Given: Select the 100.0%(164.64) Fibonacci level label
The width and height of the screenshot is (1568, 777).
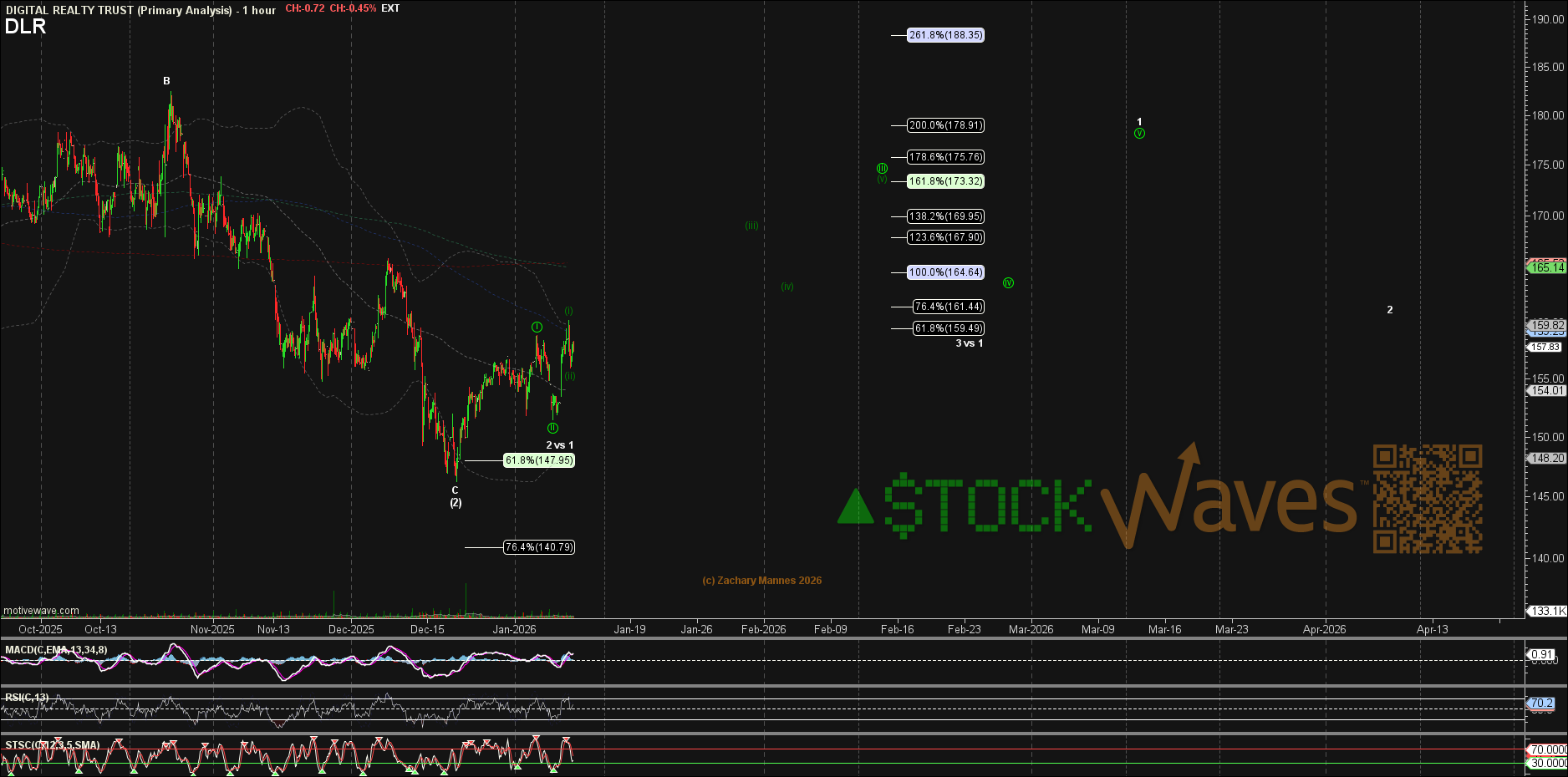Looking at the screenshot, I should point(945,272).
